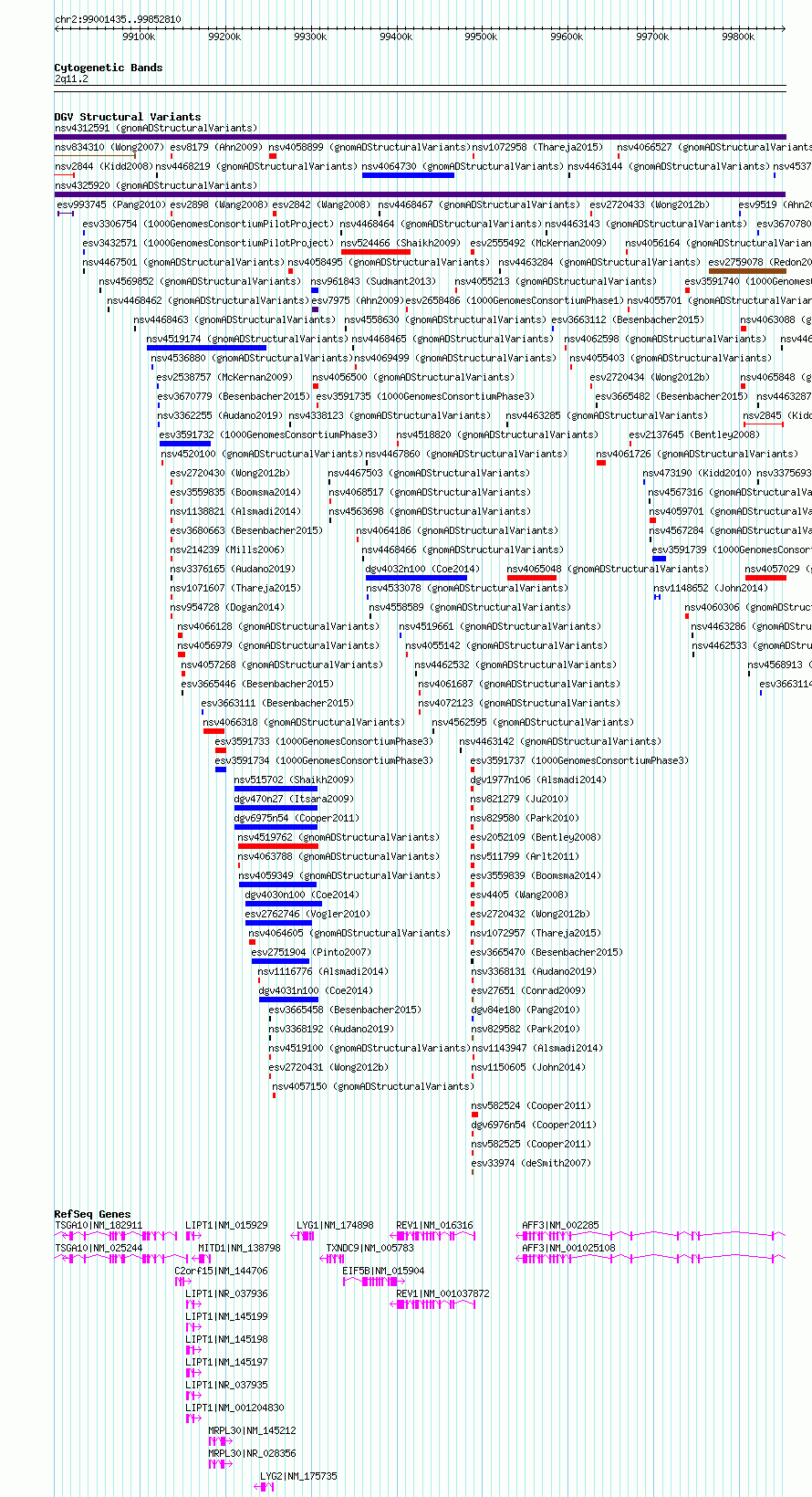
Task: Open variant label dgv84e180 (Pang2010)
Action: 525,1010
